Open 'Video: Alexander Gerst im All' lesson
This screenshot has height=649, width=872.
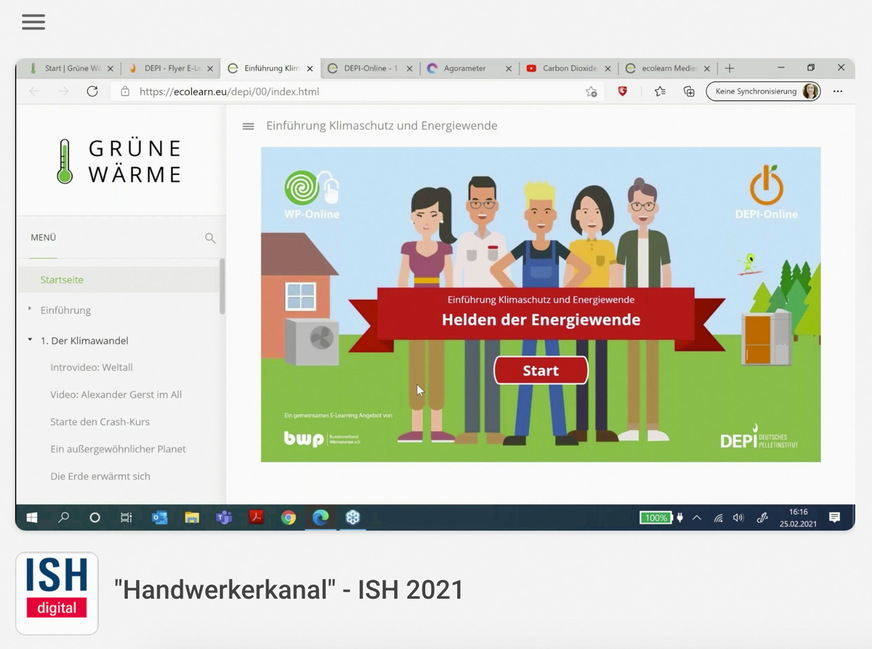pos(116,395)
